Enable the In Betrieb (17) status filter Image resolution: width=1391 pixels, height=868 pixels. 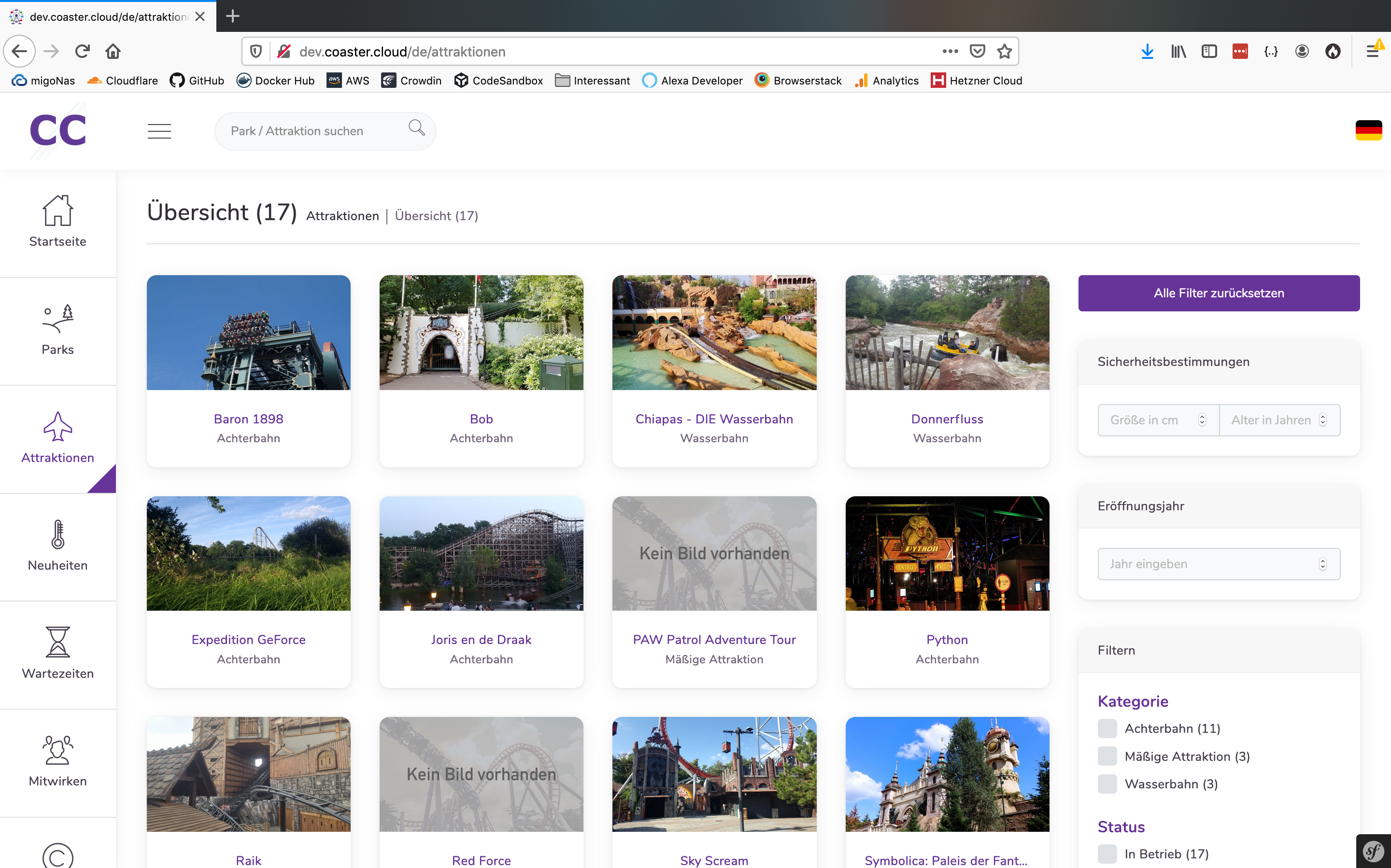1107,854
